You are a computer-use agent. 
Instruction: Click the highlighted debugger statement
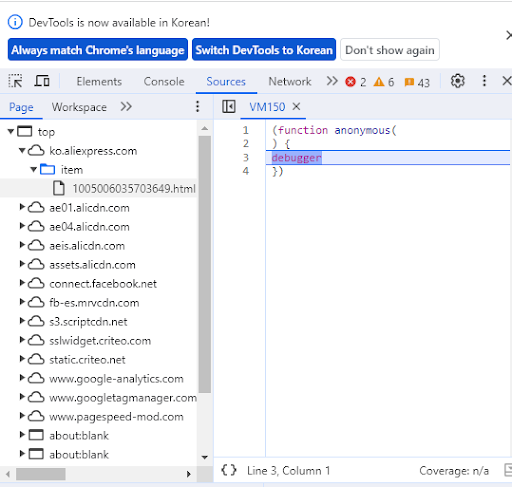[x=297, y=158]
